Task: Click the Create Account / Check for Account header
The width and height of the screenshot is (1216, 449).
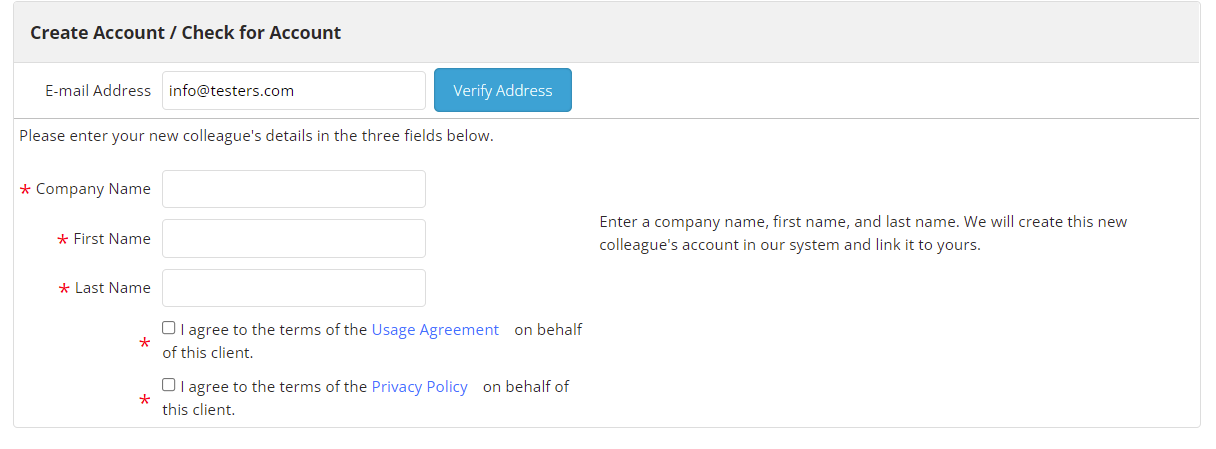Action: (x=186, y=32)
